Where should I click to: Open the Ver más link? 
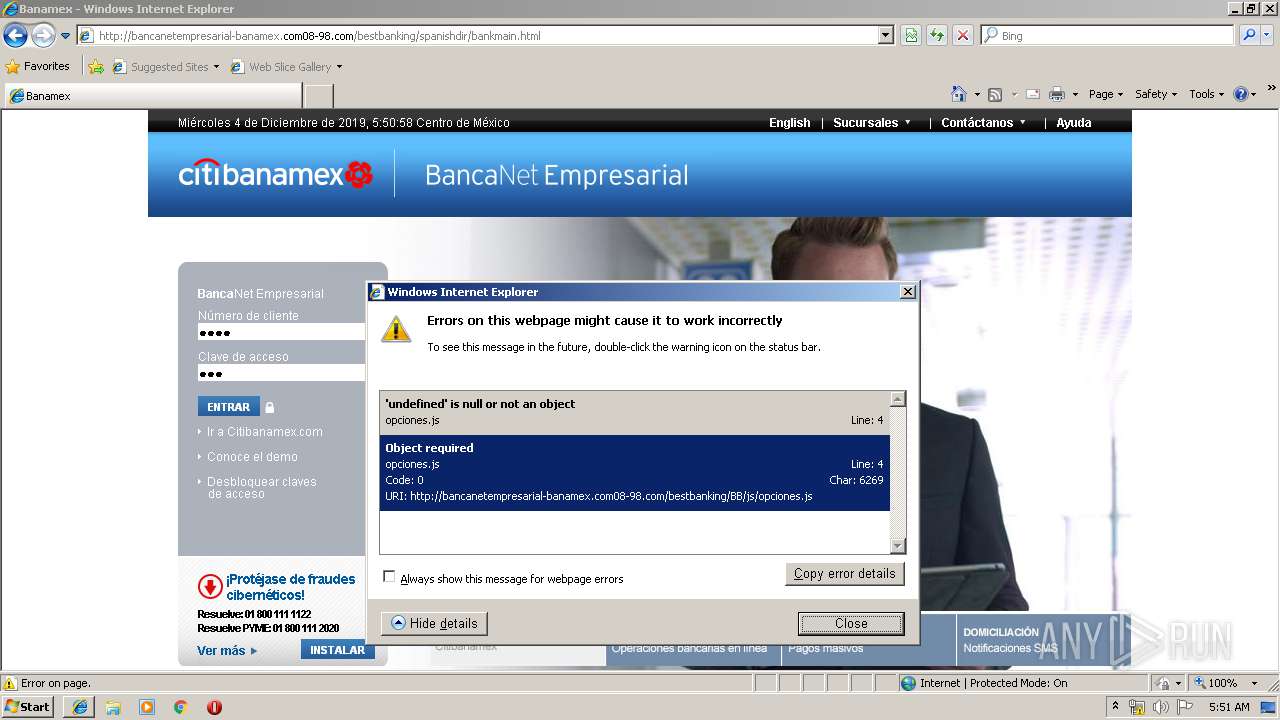[x=227, y=651]
